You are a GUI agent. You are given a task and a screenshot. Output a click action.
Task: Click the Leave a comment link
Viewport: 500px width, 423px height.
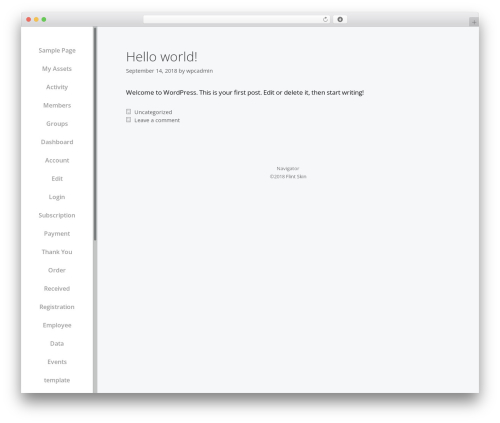point(157,120)
